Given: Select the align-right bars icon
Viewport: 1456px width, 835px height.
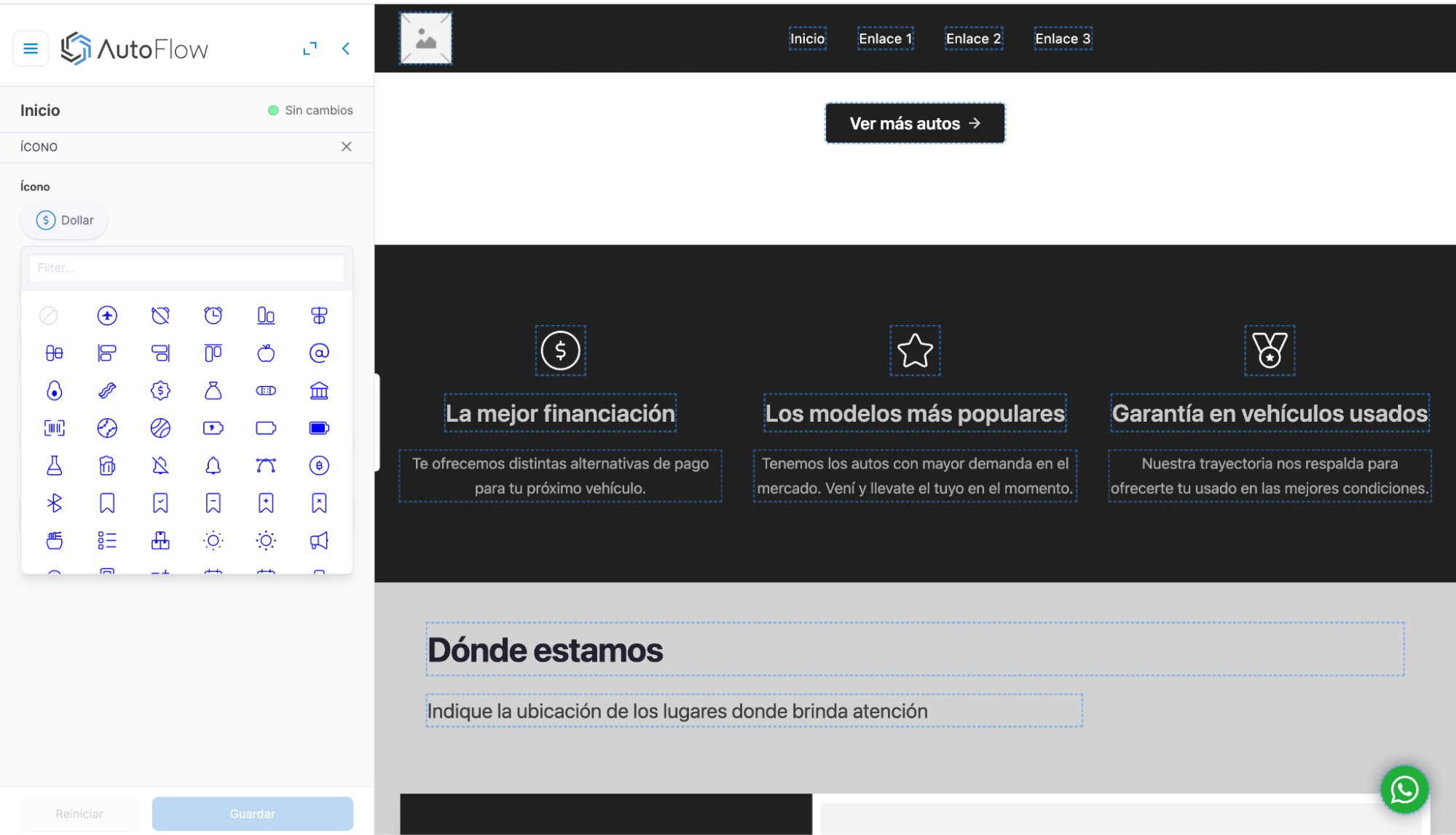Looking at the screenshot, I should pyautogui.click(x=160, y=353).
